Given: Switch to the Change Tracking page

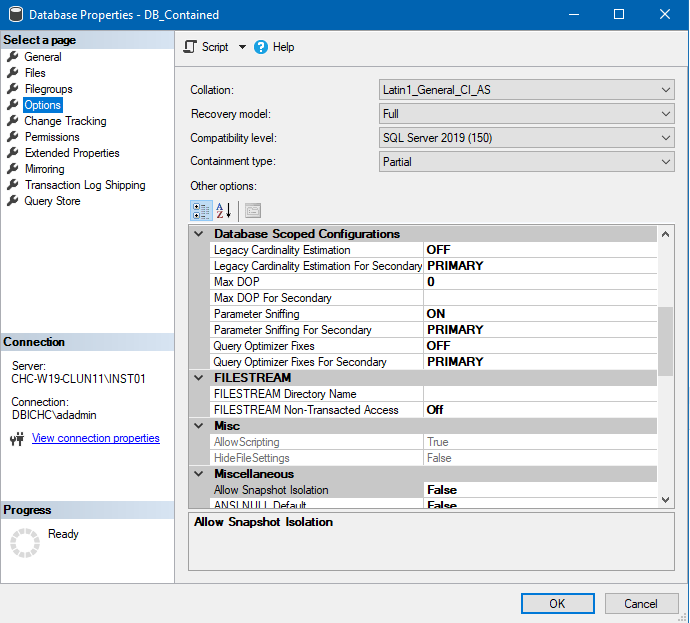Looking at the screenshot, I should [x=65, y=121].
